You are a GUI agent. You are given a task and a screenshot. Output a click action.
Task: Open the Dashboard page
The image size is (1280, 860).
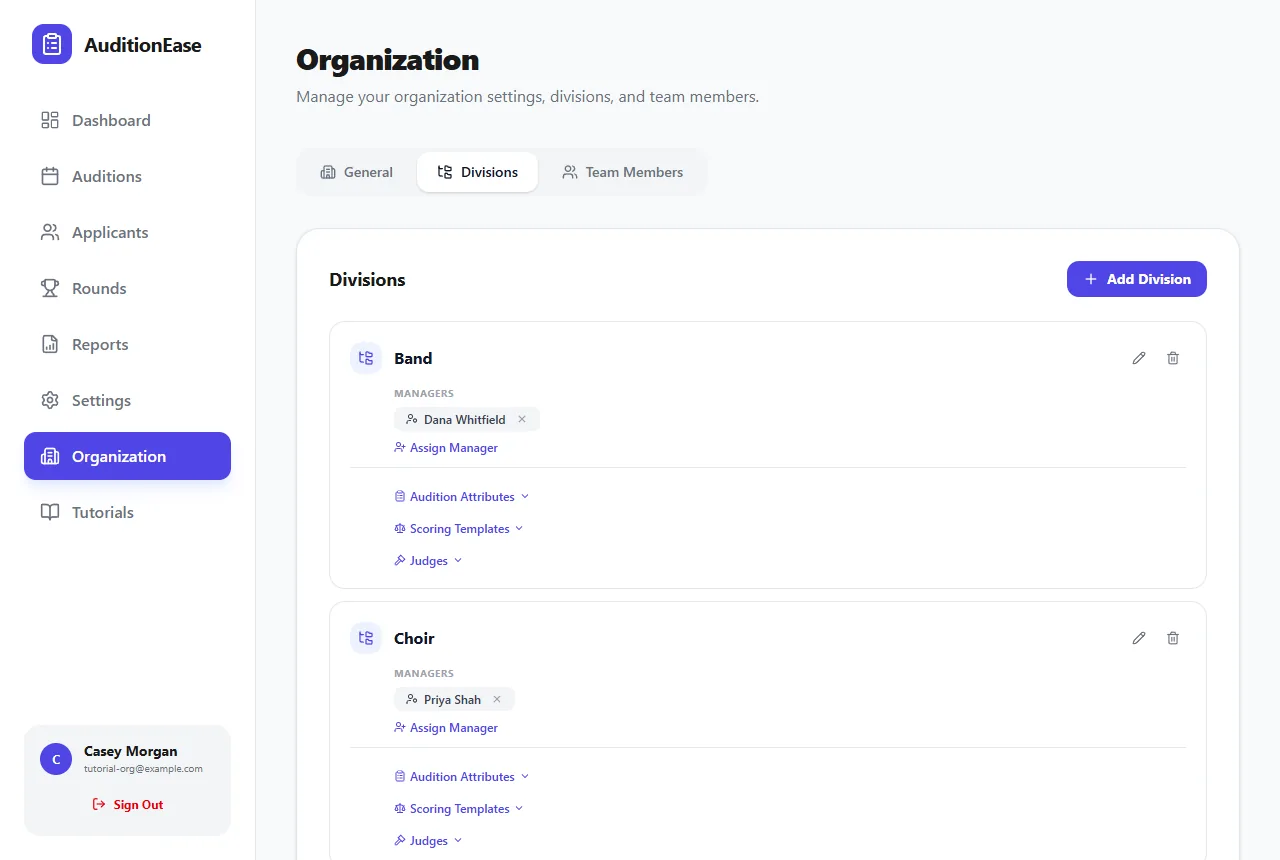click(127, 120)
